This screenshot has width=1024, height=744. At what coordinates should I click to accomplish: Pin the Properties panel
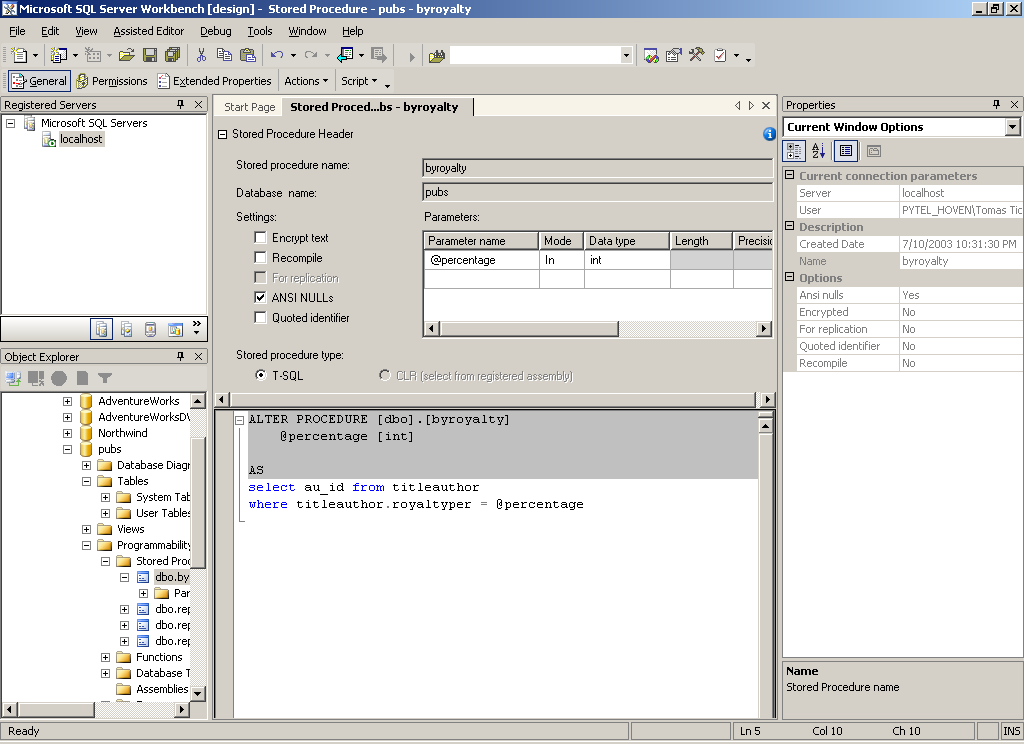tap(997, 105)
